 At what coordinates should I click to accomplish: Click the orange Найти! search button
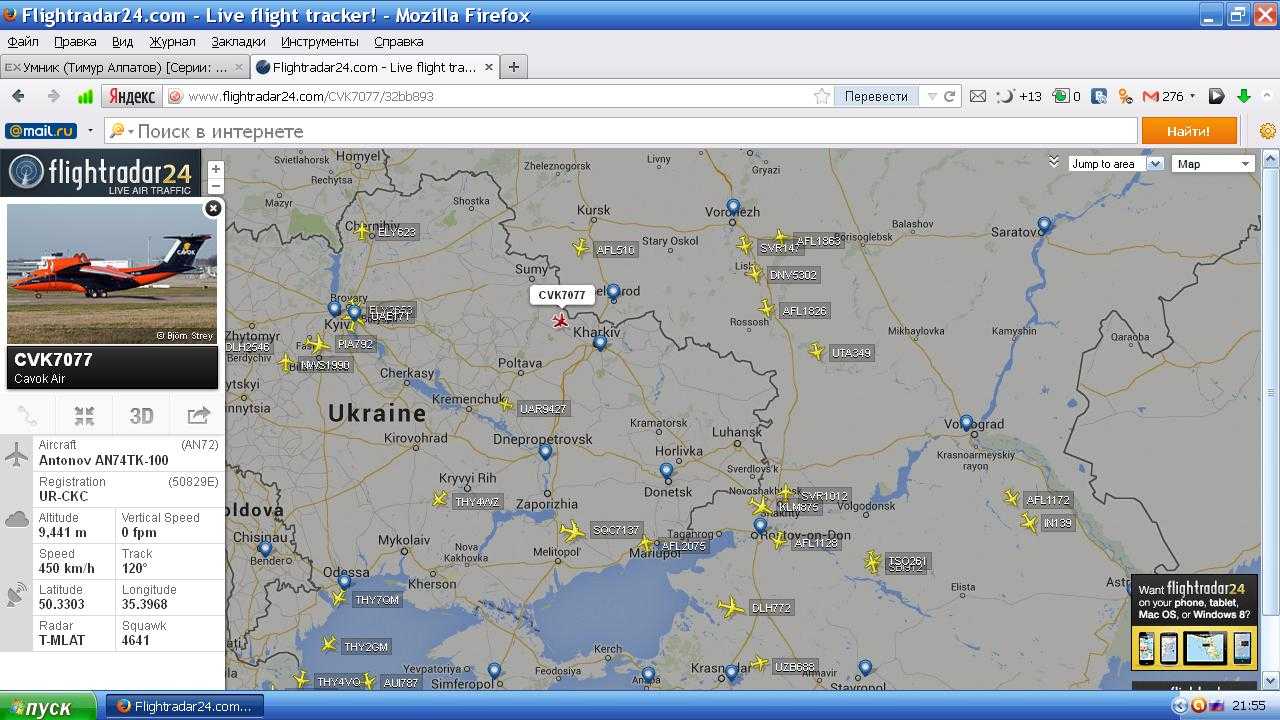coord(1188,131)
